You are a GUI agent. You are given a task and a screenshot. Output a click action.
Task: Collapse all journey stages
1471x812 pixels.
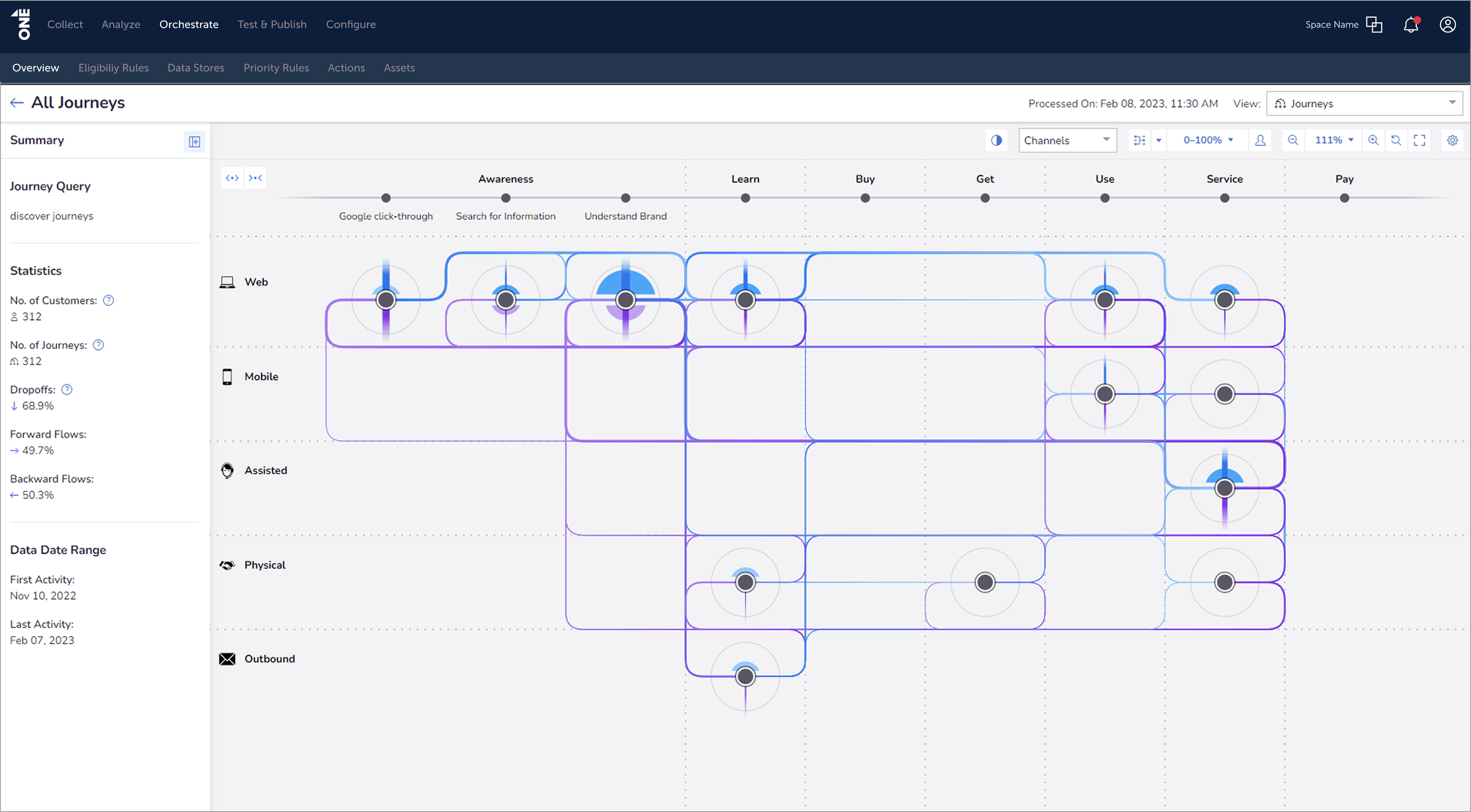pos(255,178)
